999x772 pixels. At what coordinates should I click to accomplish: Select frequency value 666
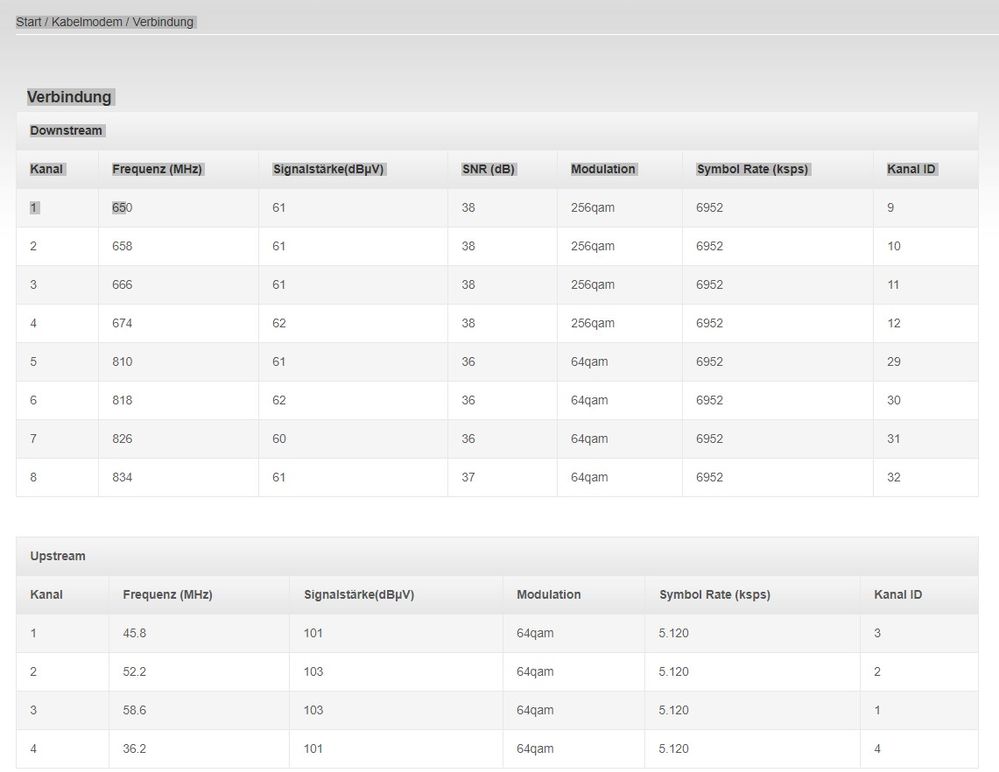(122, 285)
